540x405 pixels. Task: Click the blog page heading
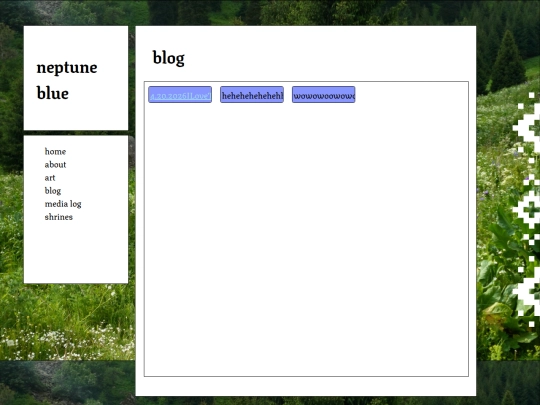click(168, 58)
